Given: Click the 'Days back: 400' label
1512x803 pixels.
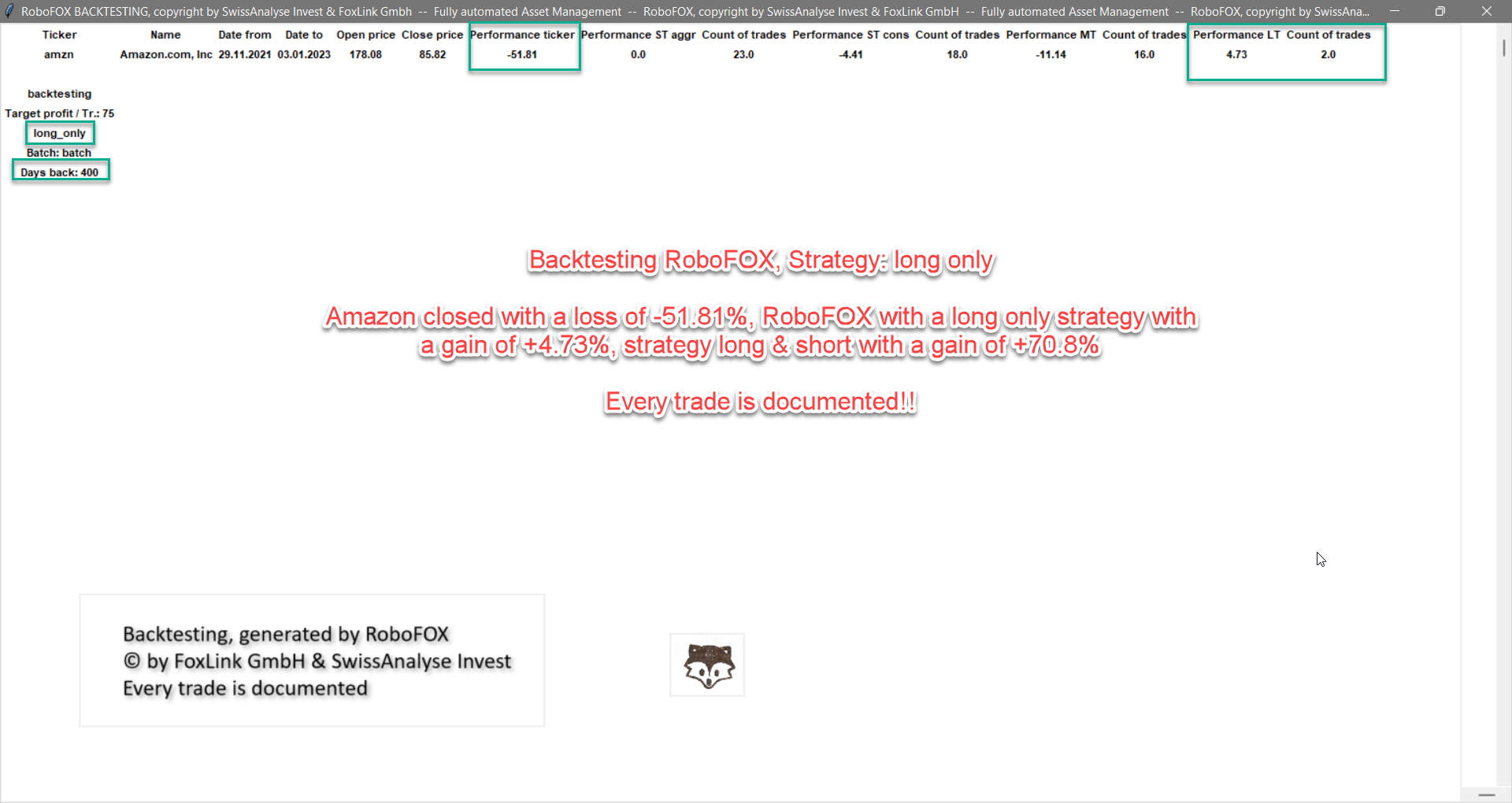Looking at the screenshot, I should tap(59, 172).
